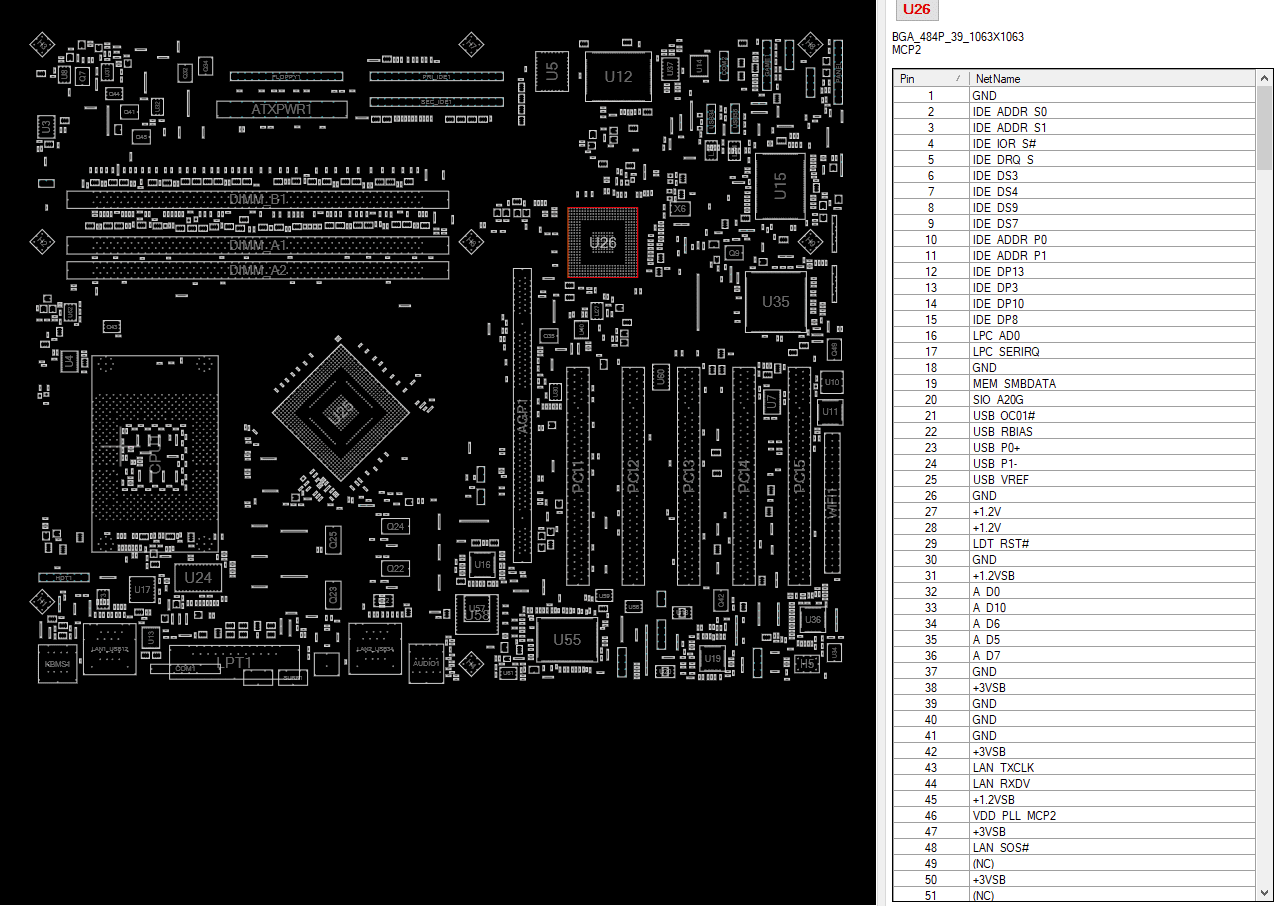Select the U16 component
Screen dimensions: 1278x906
(x=483, y=565)
